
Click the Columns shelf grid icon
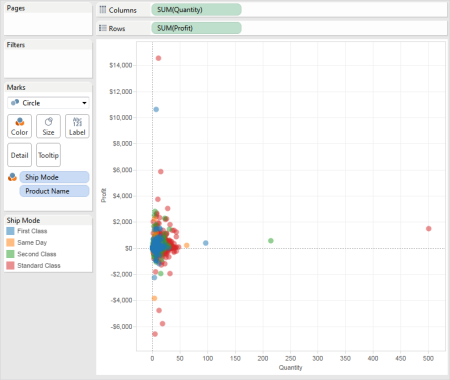tap(103, 10)
